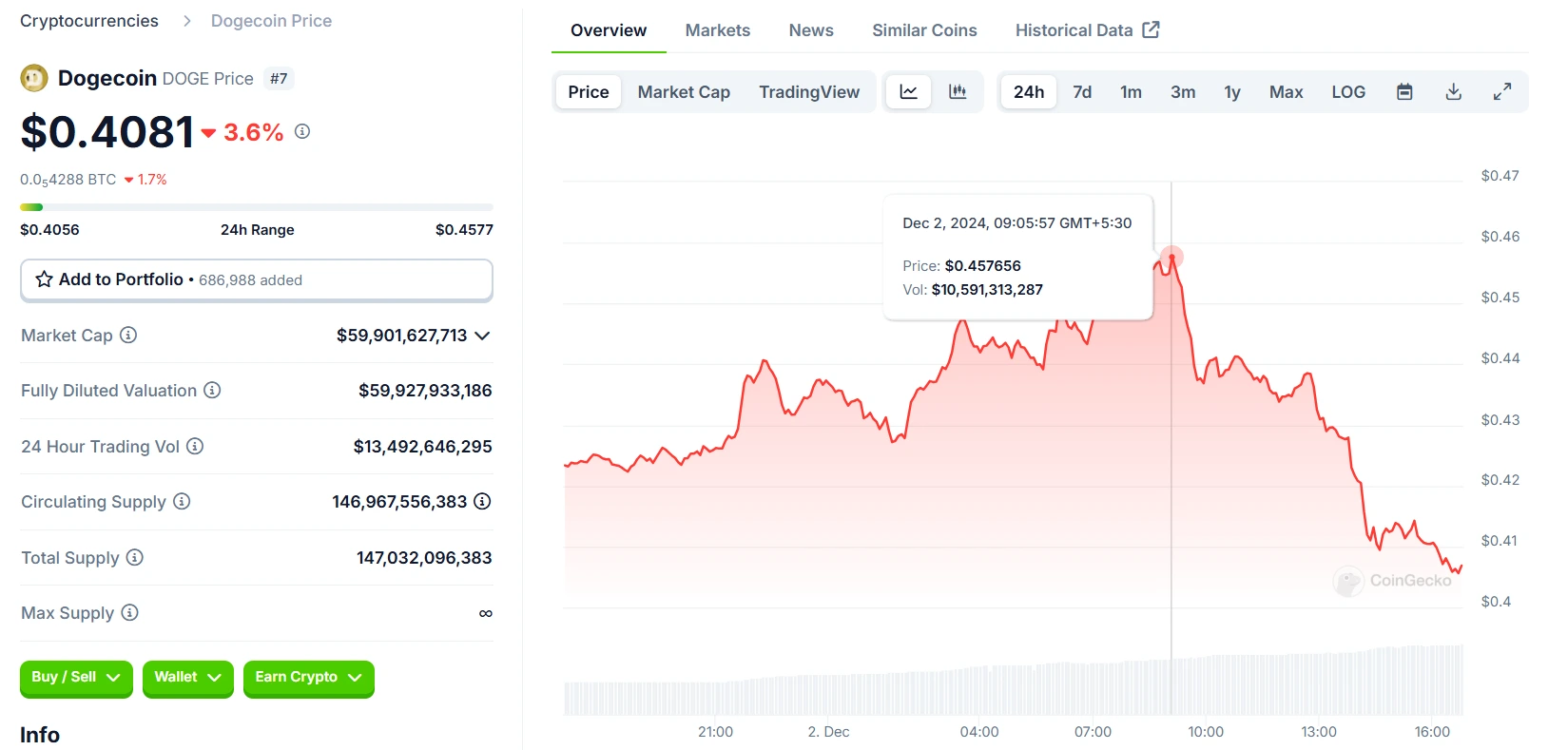
Task: Toggle the LOG scale option
Action: point(1348,92)
